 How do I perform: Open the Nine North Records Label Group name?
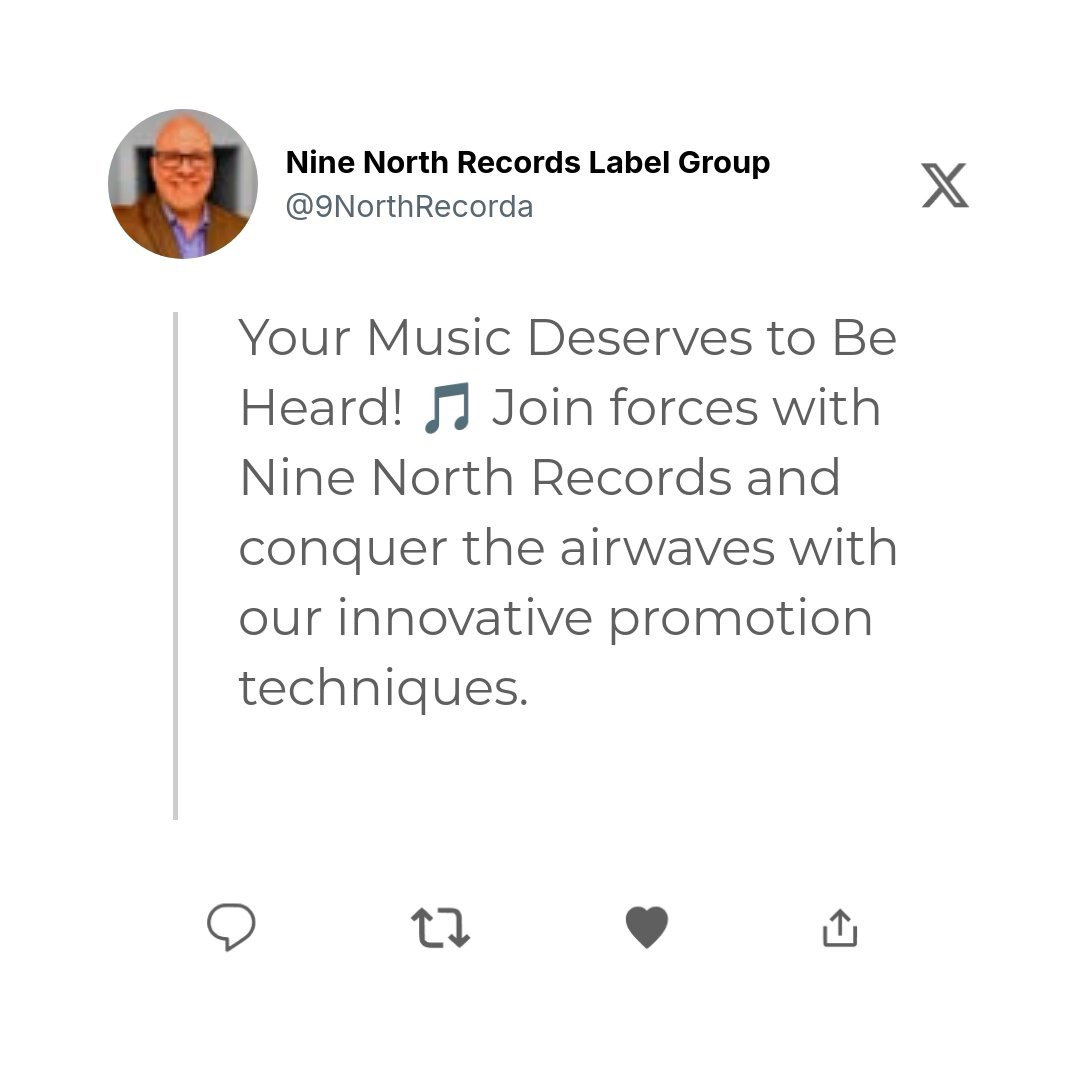(528, 163)
